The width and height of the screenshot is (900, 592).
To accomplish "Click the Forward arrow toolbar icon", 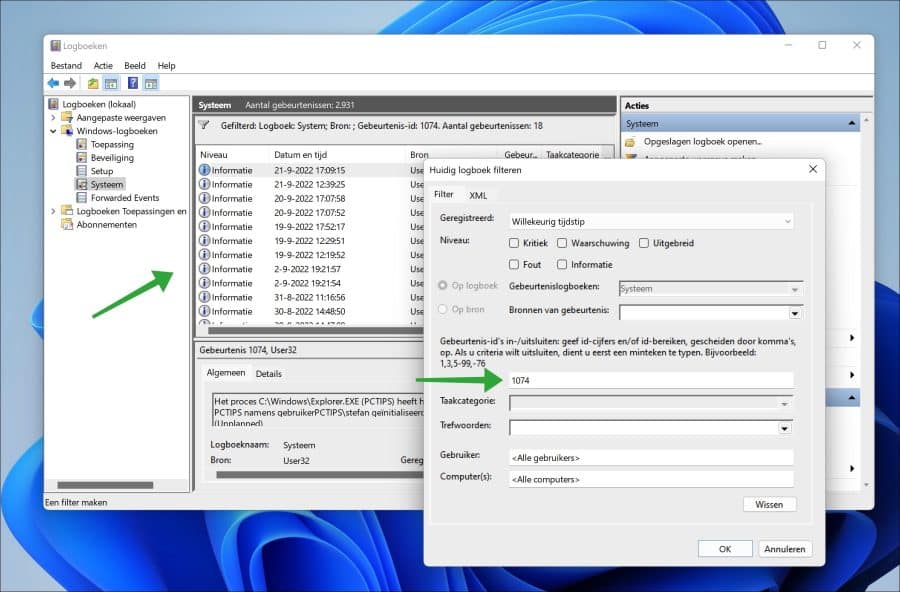I will point(70,83).
